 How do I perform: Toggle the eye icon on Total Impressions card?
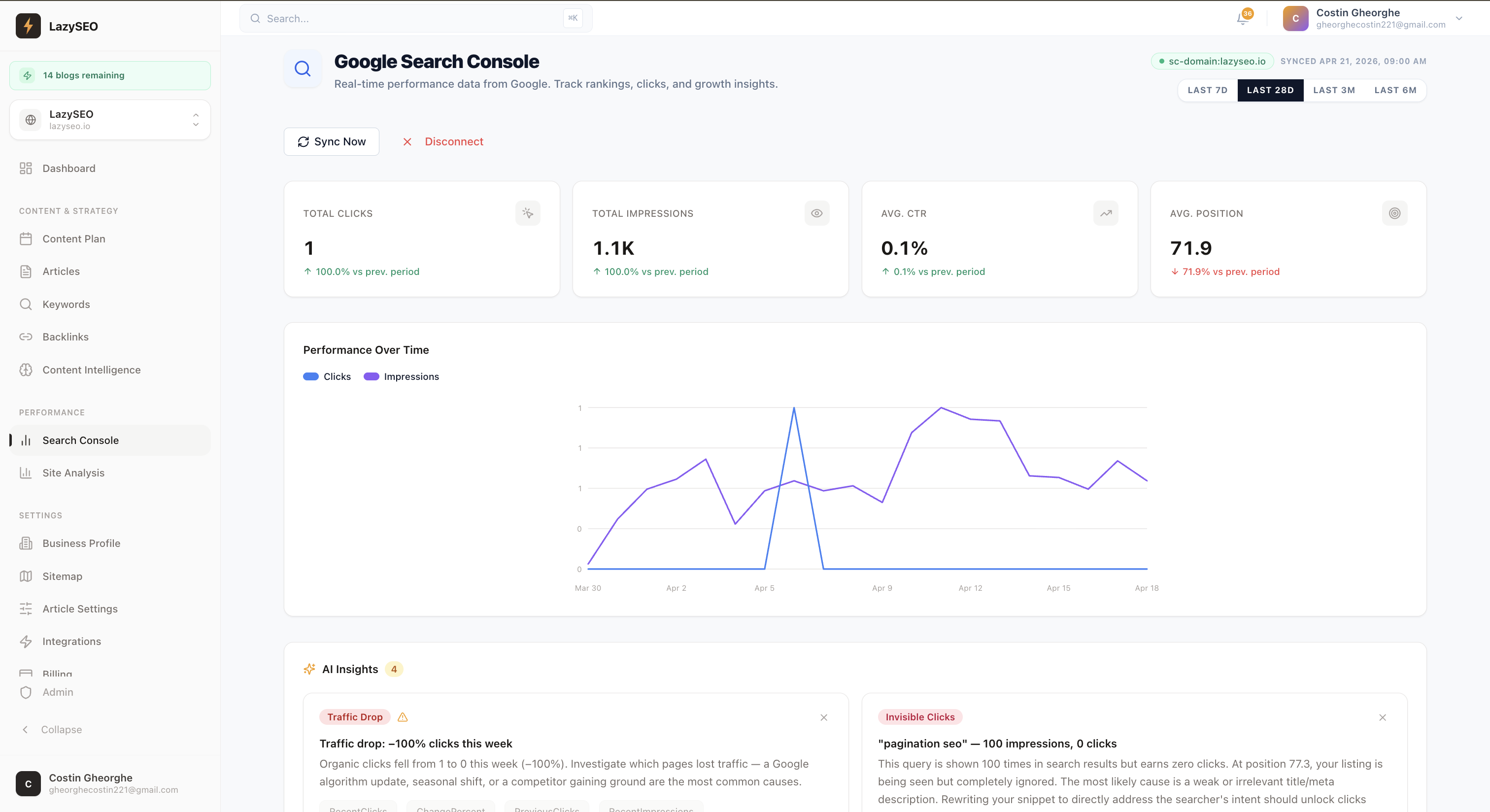tap(817, 213)
